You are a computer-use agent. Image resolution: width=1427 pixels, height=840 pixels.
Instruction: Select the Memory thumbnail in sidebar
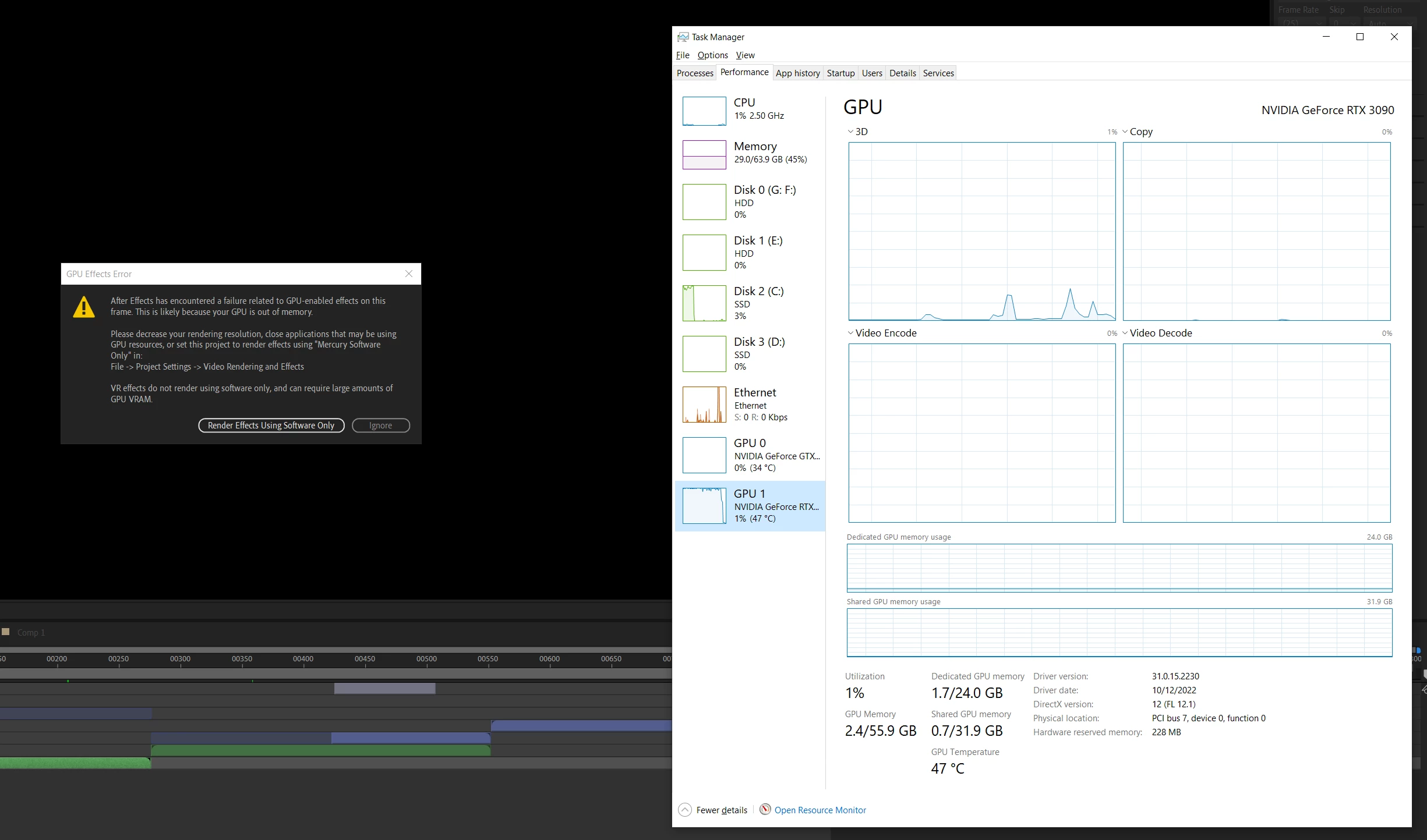click(704, 154)
